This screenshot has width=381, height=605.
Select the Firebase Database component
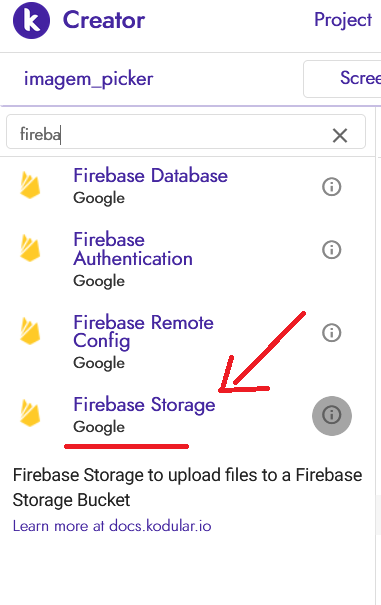(x=151, y=176)
